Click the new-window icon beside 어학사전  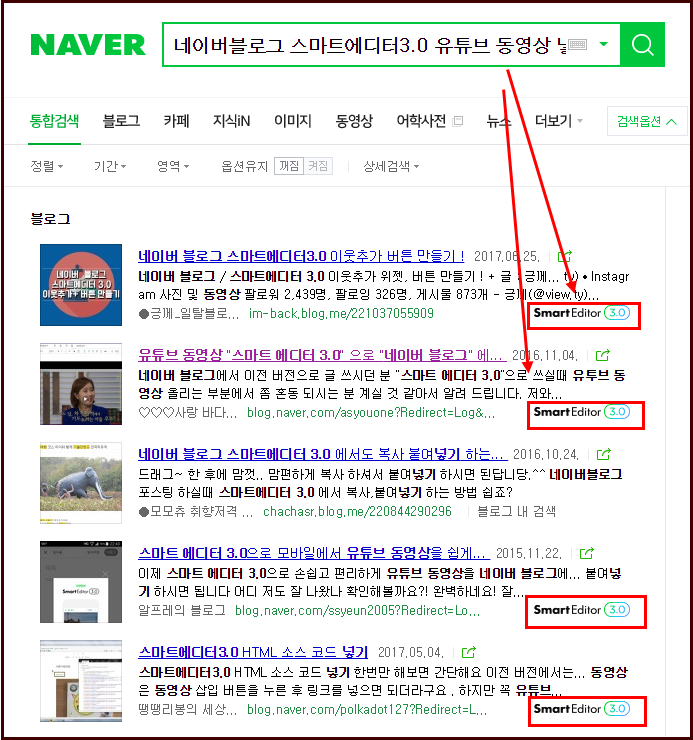457,121
